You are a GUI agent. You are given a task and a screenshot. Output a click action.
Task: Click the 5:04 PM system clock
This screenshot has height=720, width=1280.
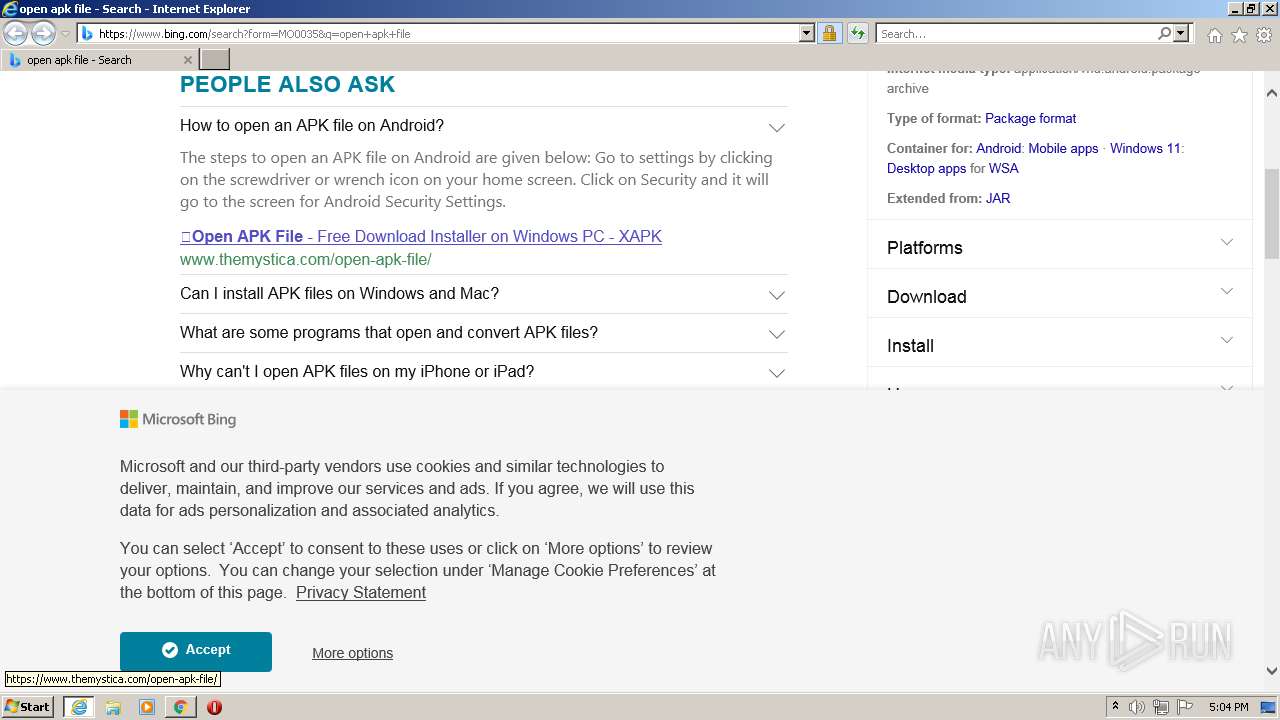(1228, 707)
